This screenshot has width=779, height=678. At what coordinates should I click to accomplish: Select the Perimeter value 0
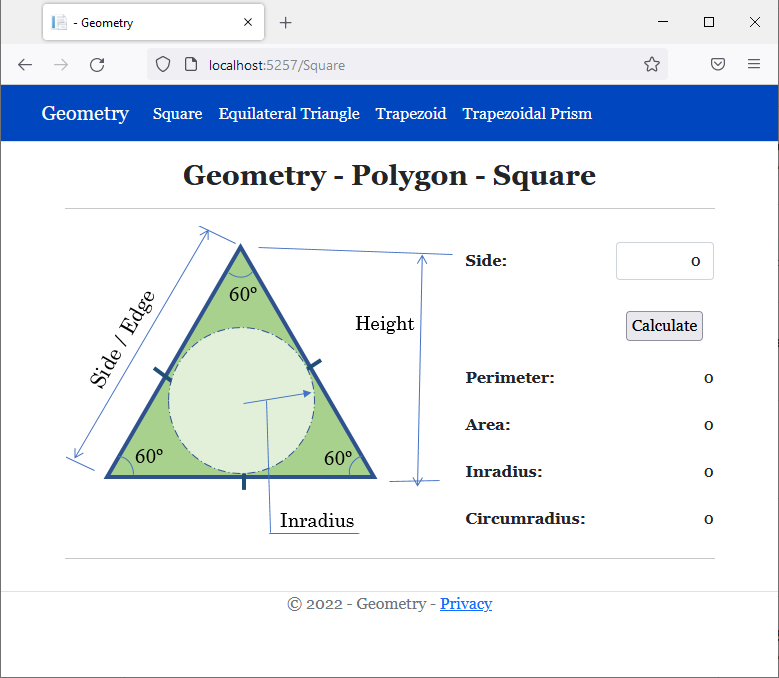tap(708, 378)
